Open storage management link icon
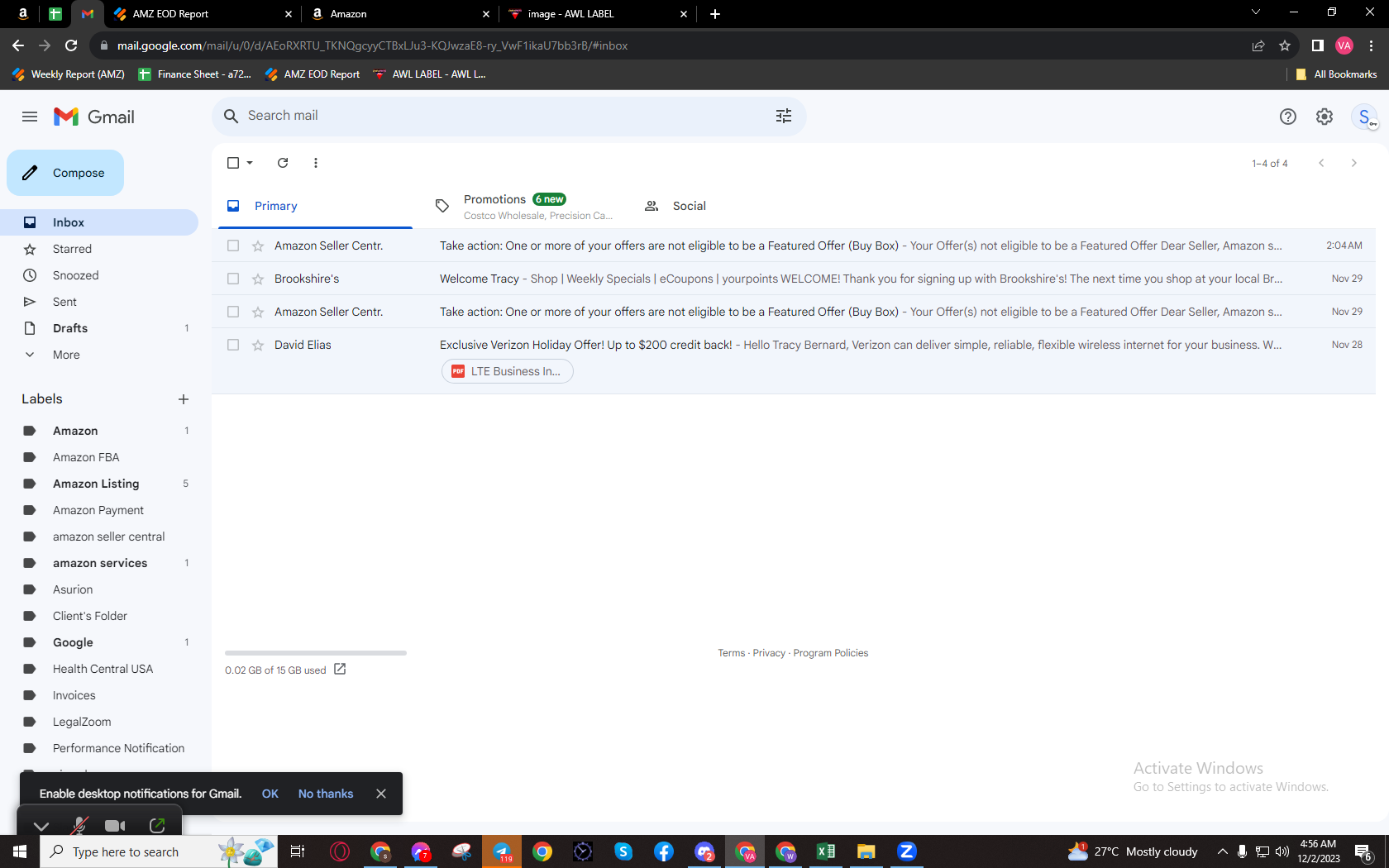1389x868 pixels. tap(340, 669)
